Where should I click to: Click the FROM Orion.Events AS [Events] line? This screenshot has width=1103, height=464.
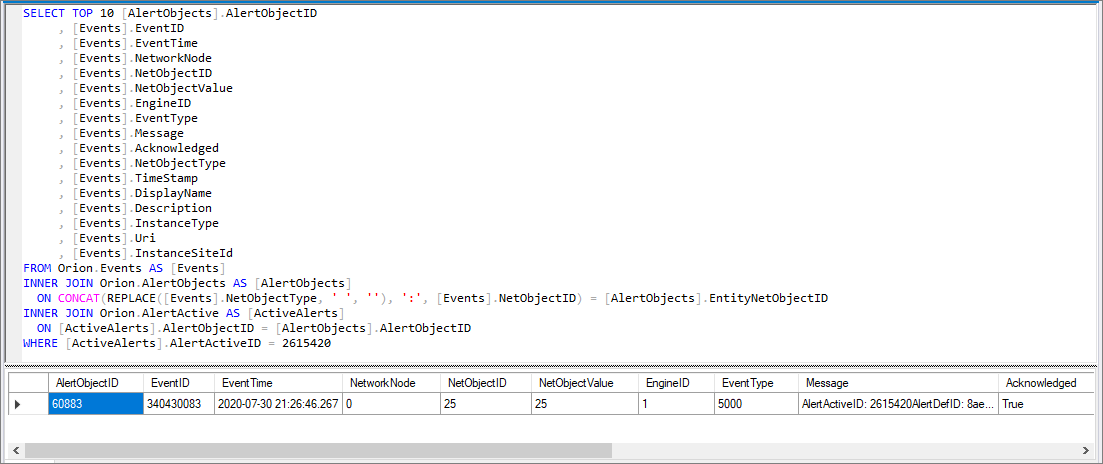coord(124,268)
